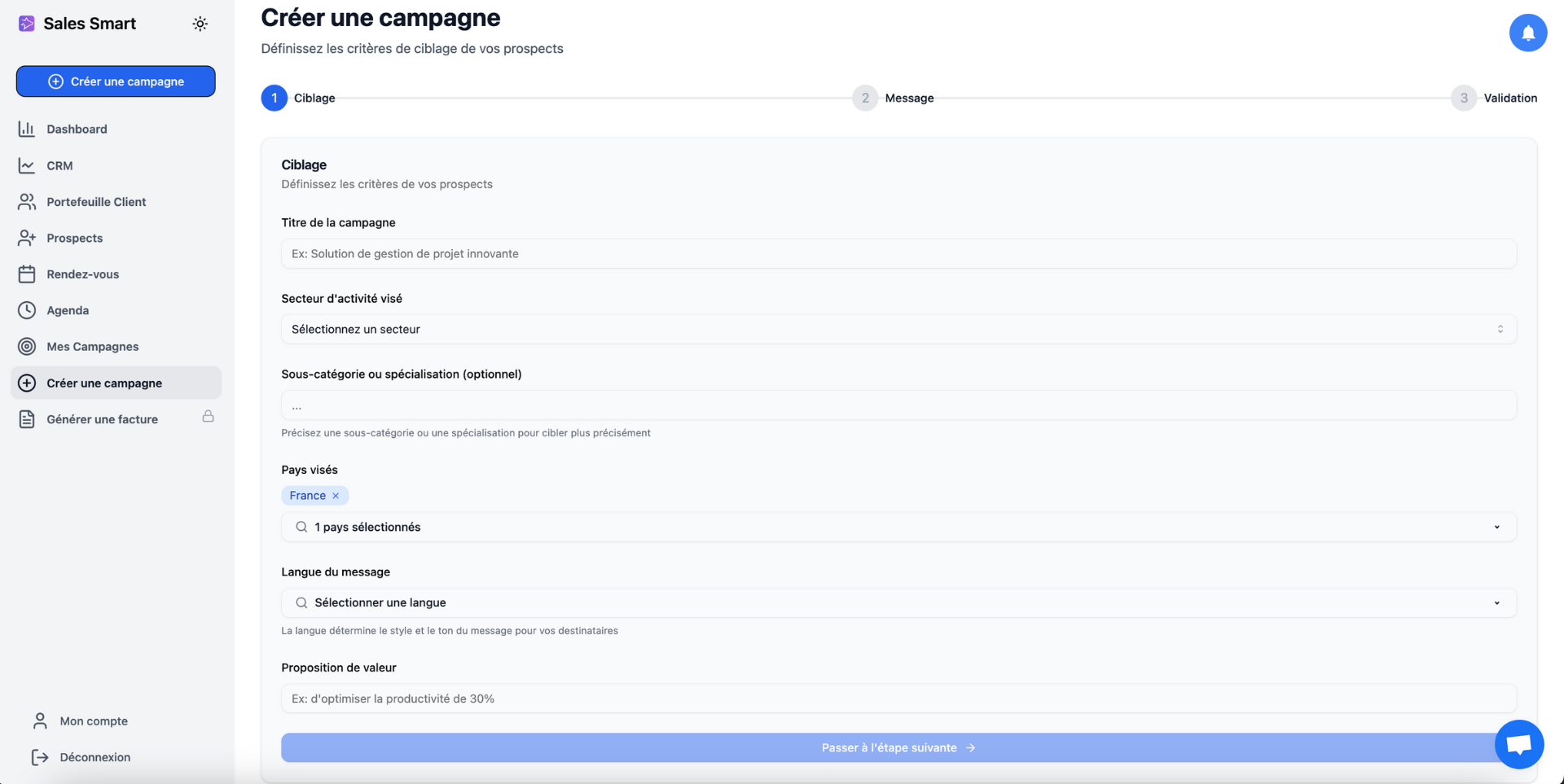Select step 1 Ciblage circle
The height and width of the screenshot is (784, 1564).
pyautogui.click(x=274, y=98)
